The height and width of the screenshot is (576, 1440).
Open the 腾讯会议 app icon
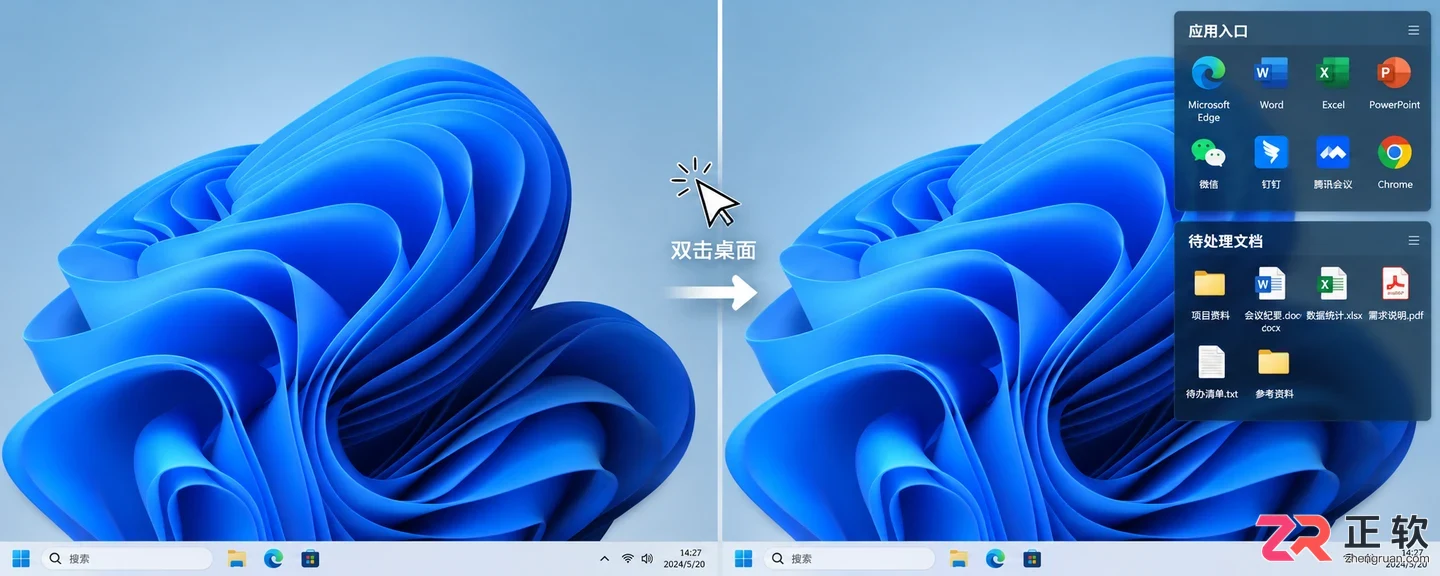pyautogui.click(x=1333, y=153)
